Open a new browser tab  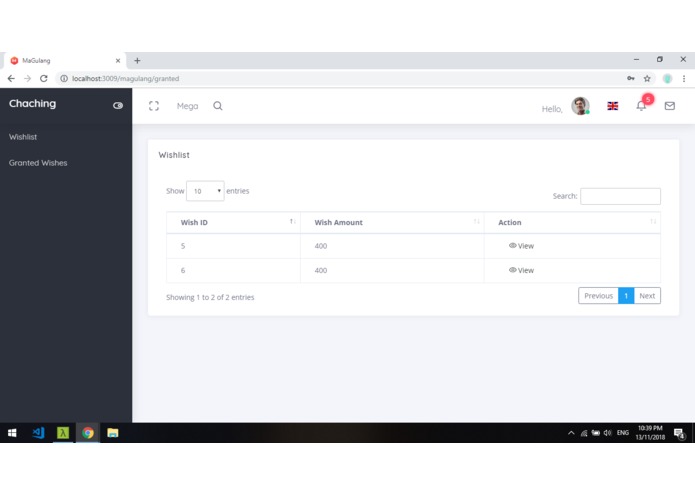[137, 61]
